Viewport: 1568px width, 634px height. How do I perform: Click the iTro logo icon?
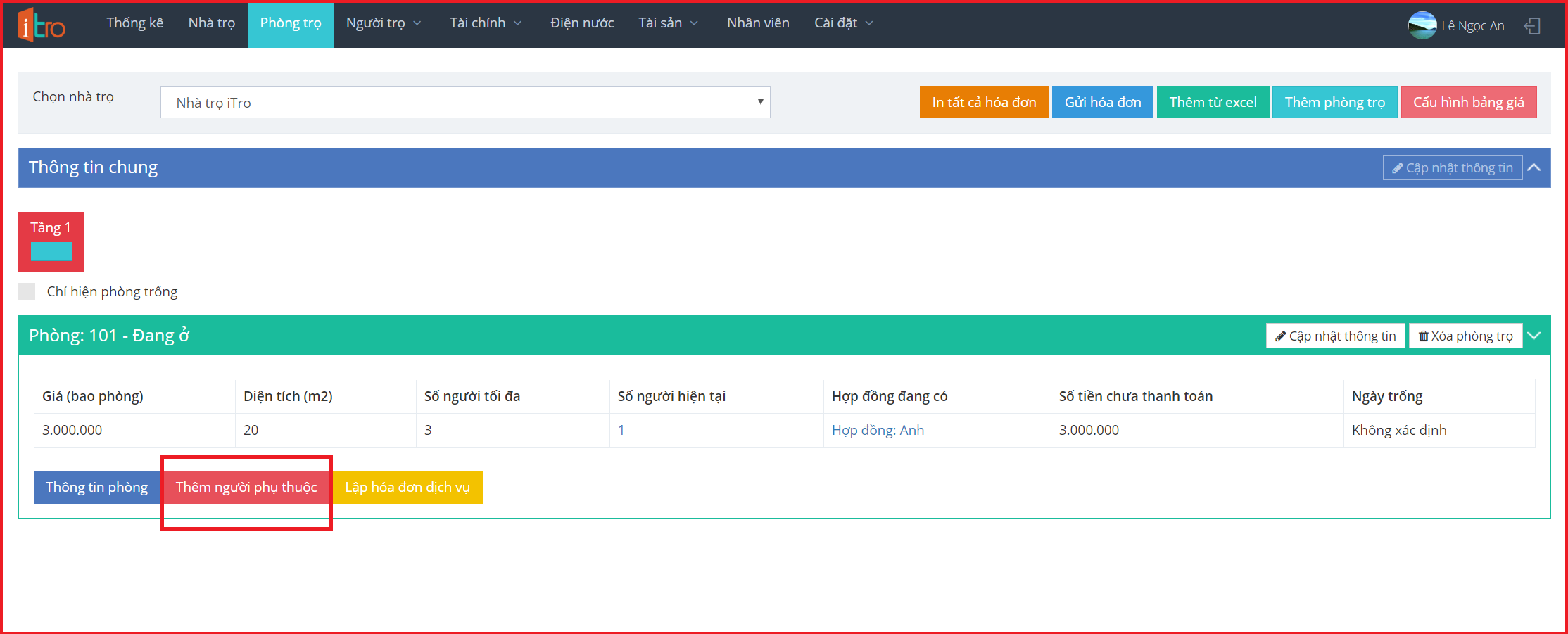click(42, 25)
